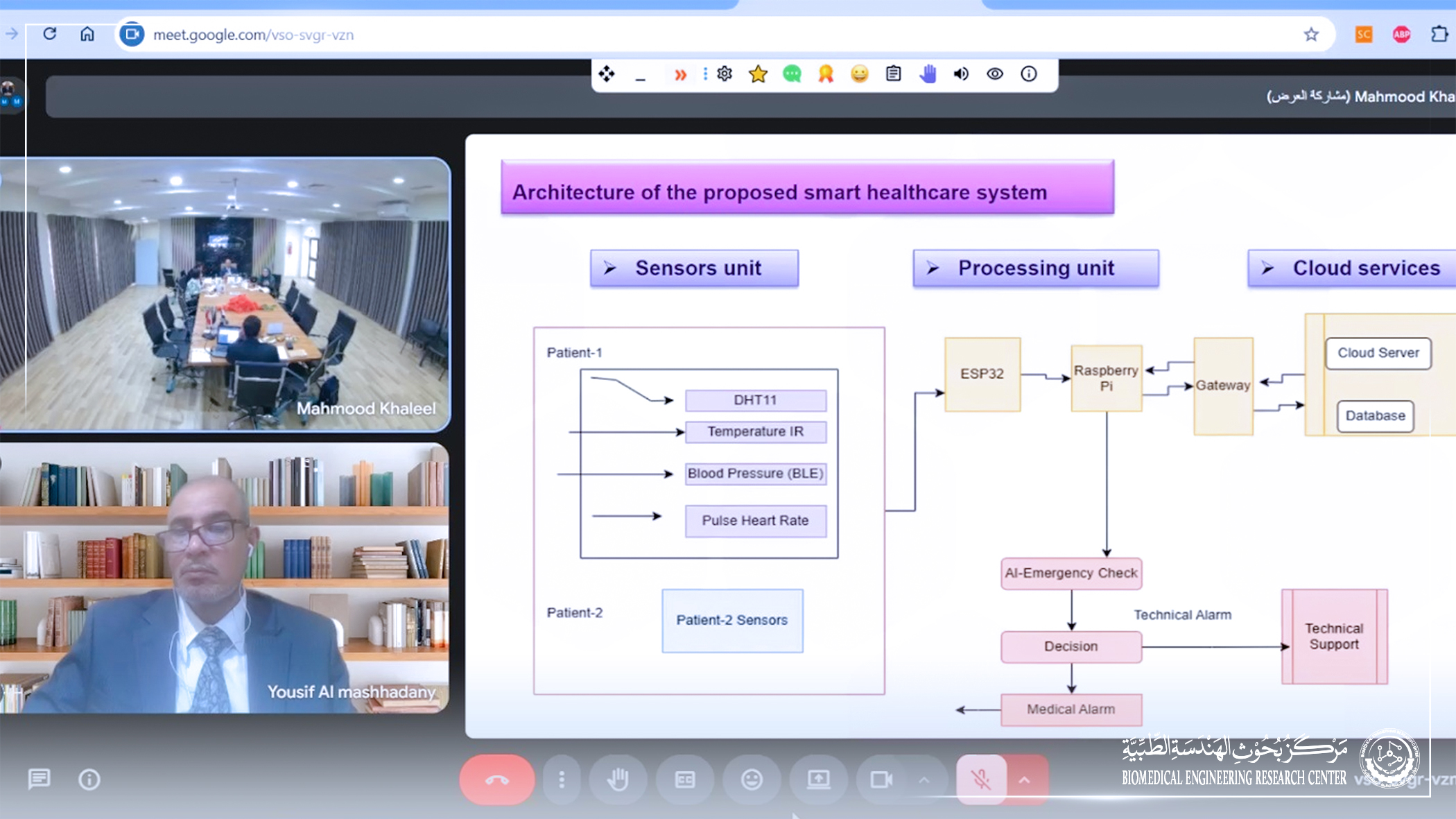Click the AdBlock Plus extension icon
The height and width of the screenshot is (819, 1456).
click(1401, 34)
